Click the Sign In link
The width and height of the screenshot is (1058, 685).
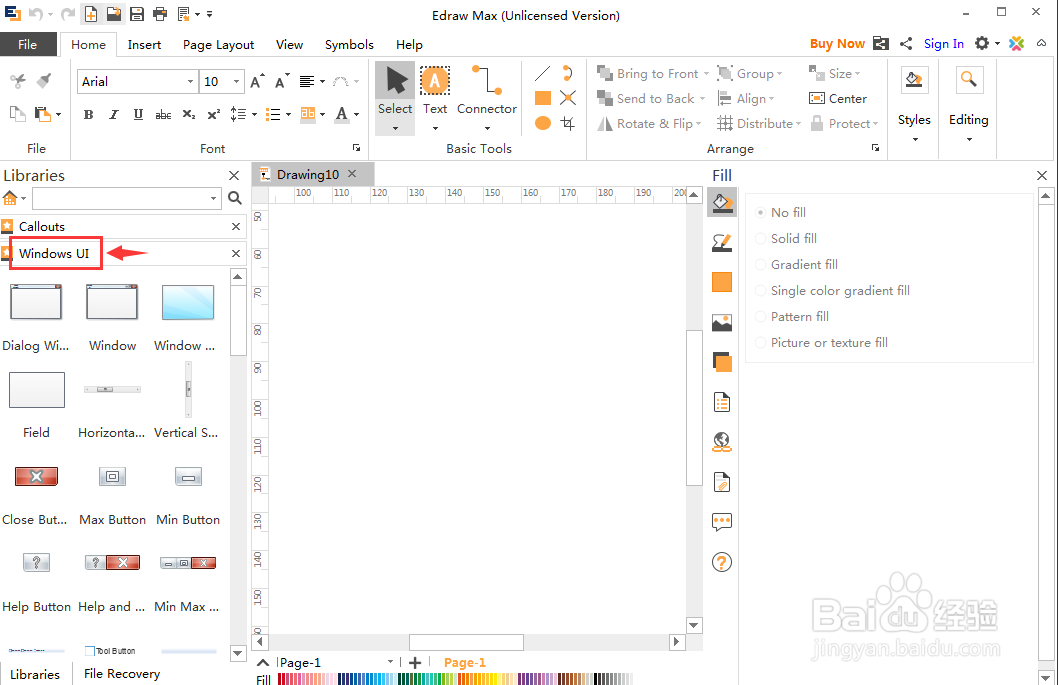[x=943, y=44]
